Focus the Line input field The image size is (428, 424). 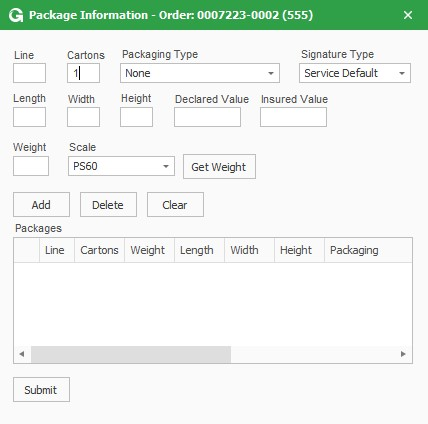click(x=29, y=73)
